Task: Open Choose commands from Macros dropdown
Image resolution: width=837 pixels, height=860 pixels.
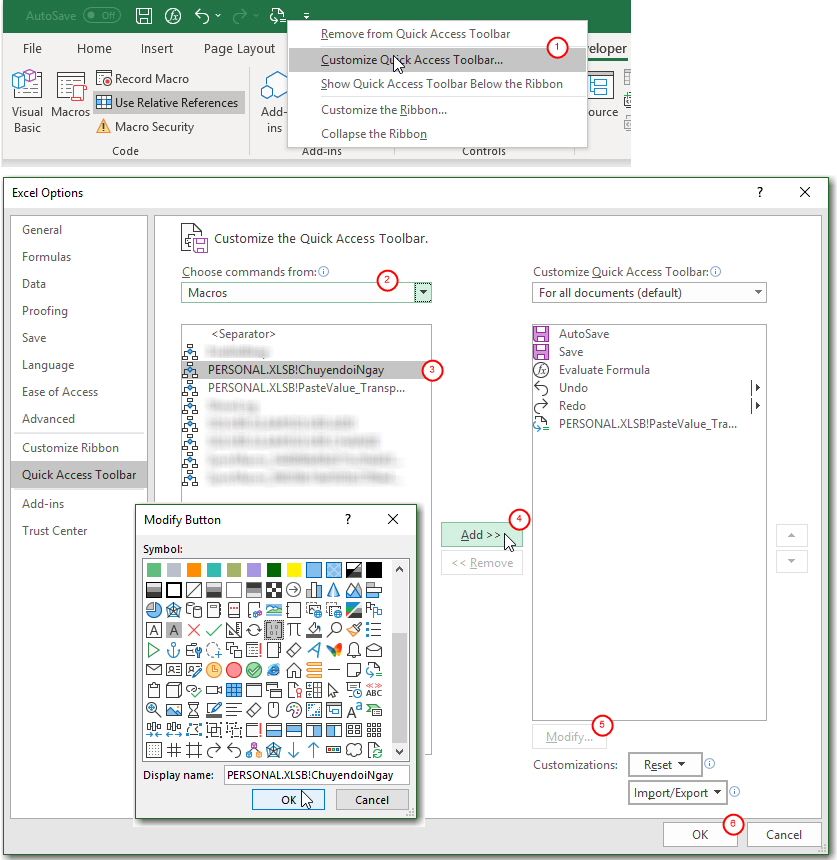Action: pos(422,292)
